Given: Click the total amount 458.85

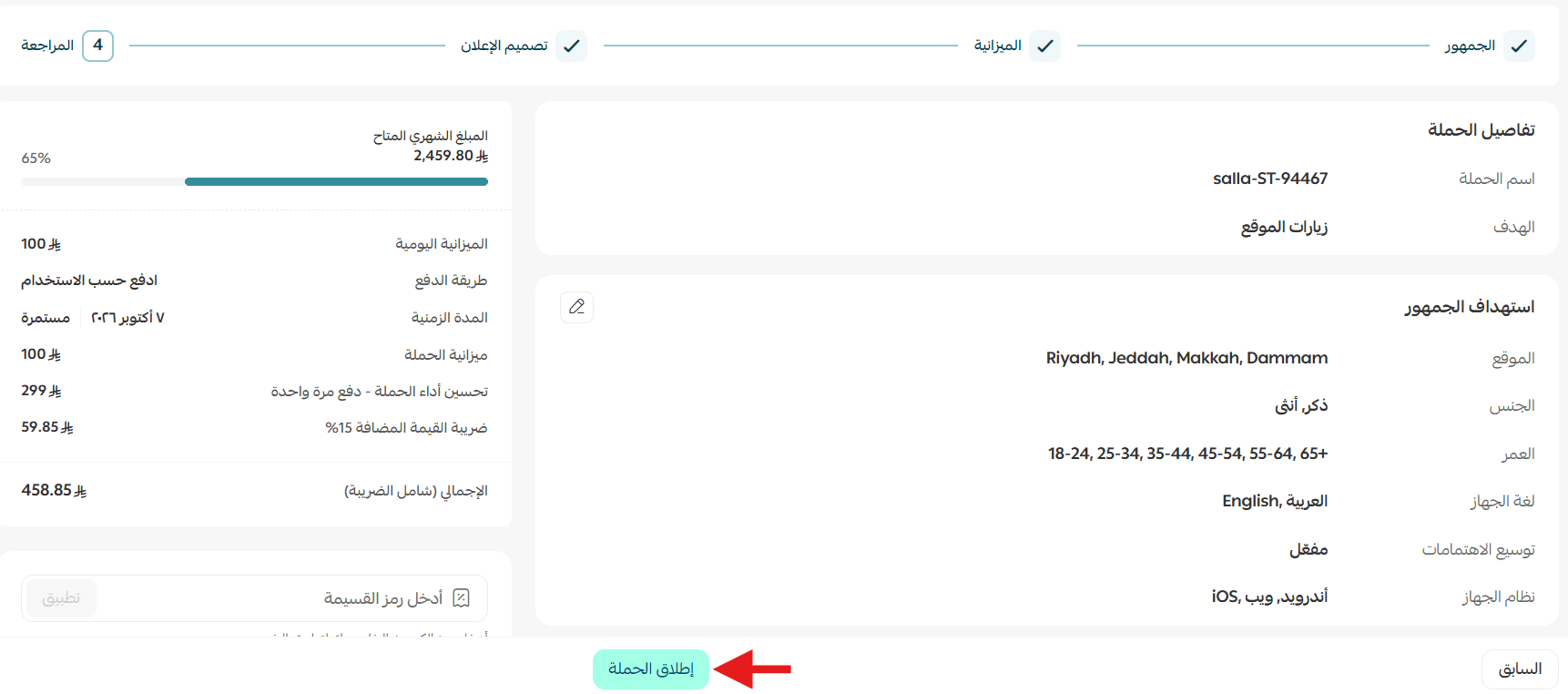Looking at the screenshot, I should [x=54, y=490].
